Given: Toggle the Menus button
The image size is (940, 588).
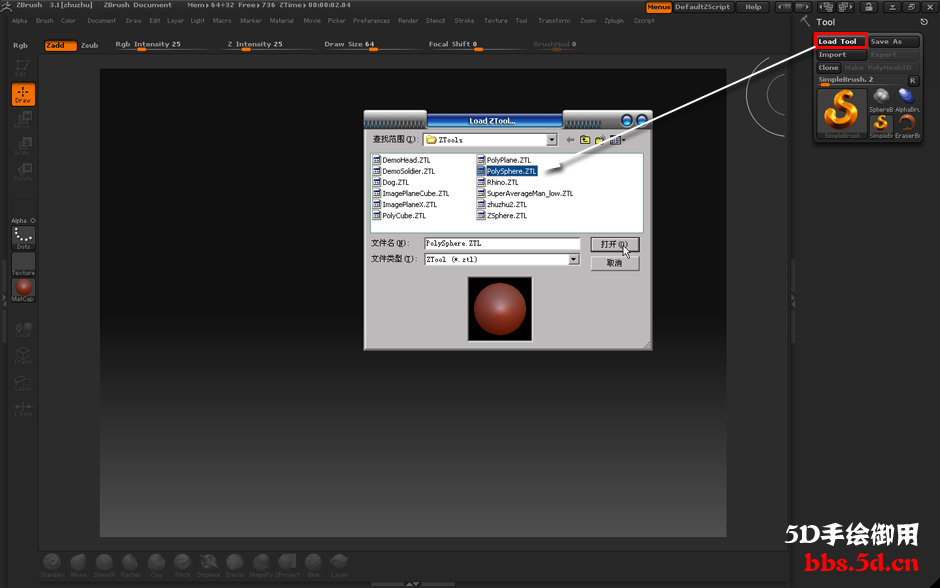Looking at the screenshot, I should 658,7.
